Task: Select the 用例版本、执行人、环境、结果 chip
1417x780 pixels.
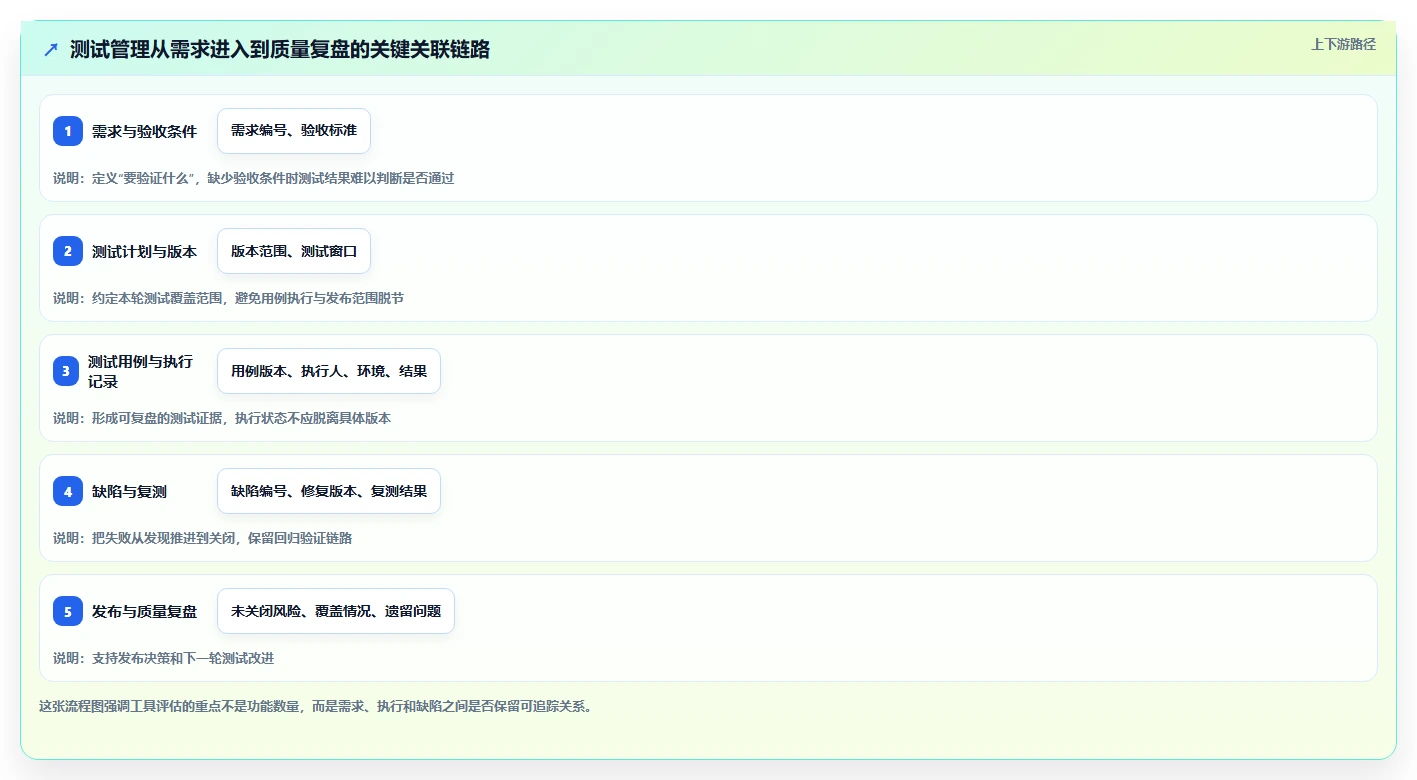Action: coord(329,371)
